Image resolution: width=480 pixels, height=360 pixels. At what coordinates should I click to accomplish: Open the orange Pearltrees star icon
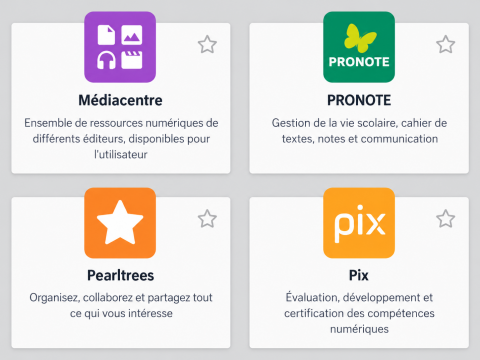pyautogui.click(x=120, y=223)
